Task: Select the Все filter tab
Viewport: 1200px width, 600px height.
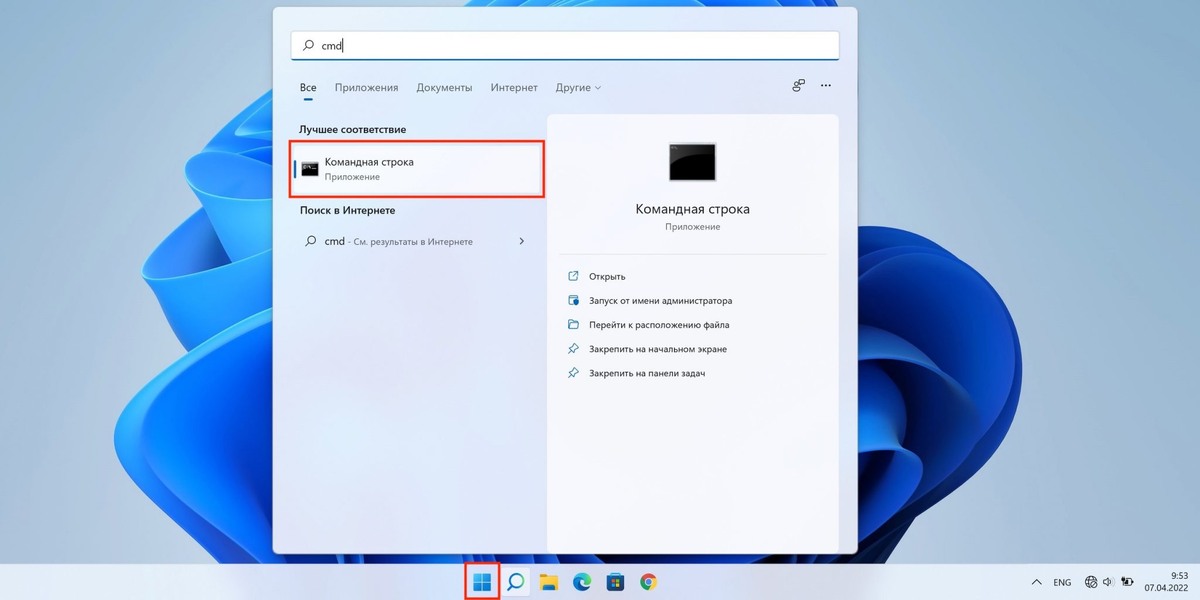Action: (x=308, y=88)
